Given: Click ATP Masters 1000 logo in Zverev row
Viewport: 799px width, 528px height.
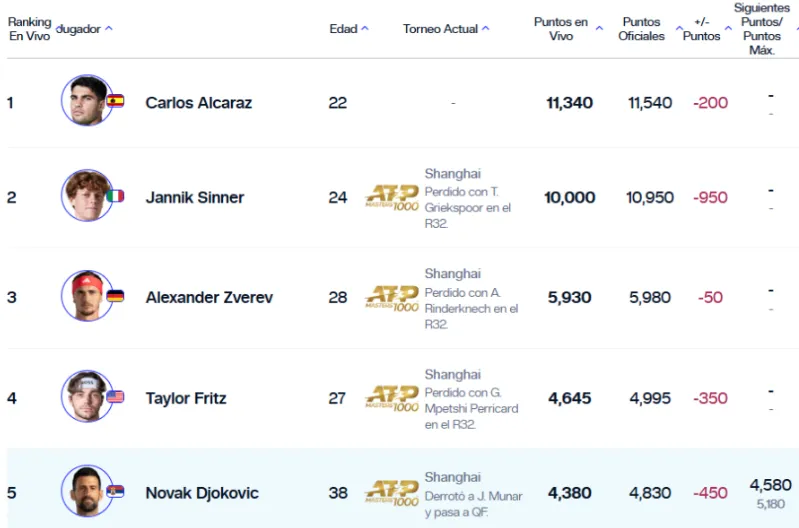Looking at the screenshot, I should click(392, 297).
